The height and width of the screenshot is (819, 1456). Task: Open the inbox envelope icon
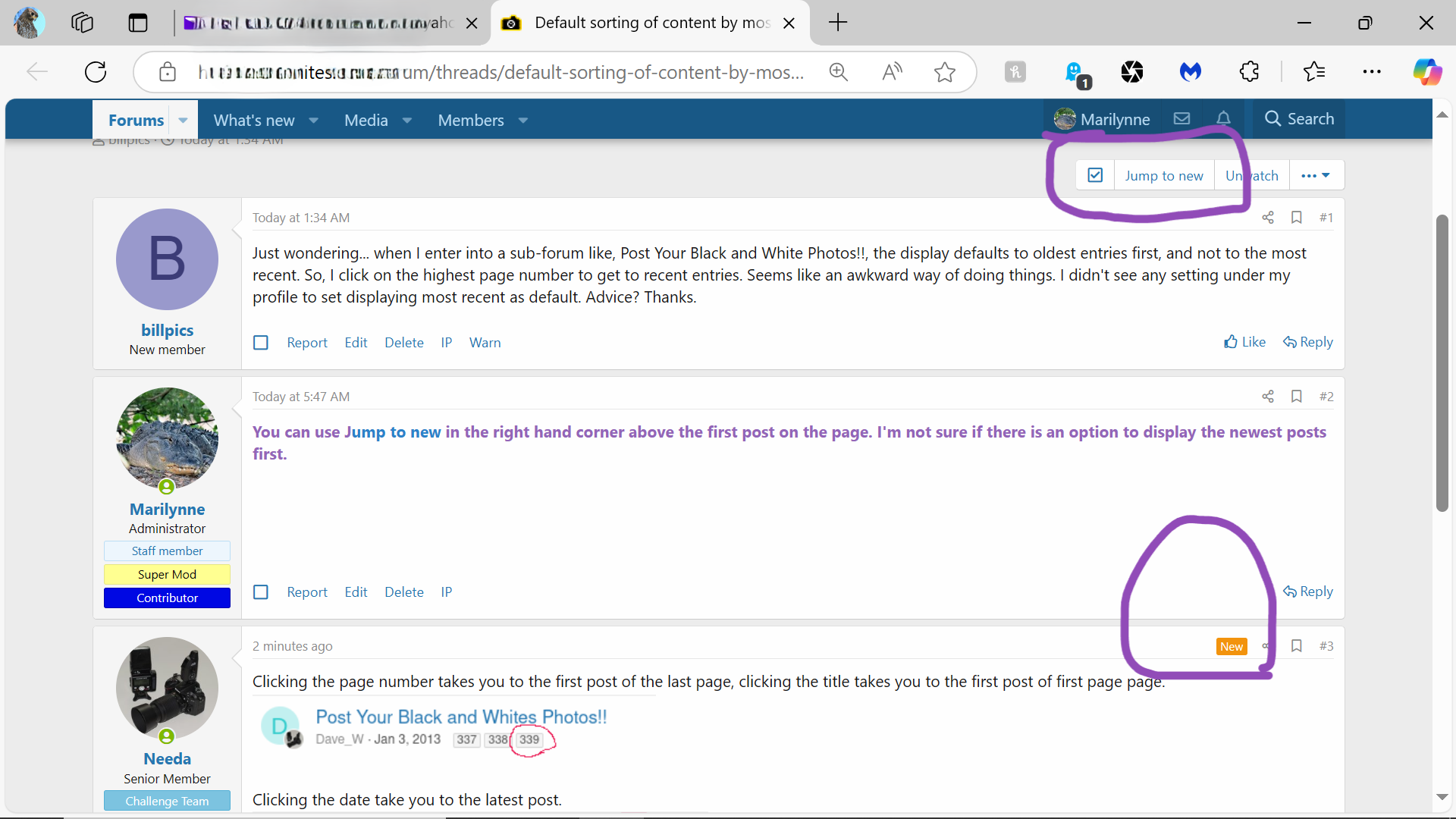tap(1181, 118)
